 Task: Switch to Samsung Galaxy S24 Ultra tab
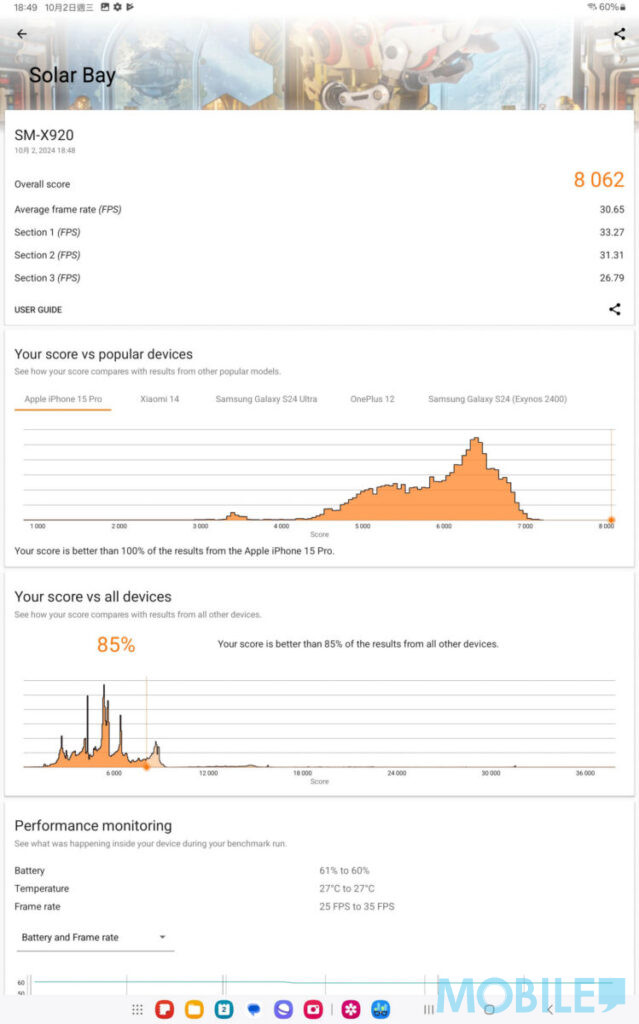(266, 399)
